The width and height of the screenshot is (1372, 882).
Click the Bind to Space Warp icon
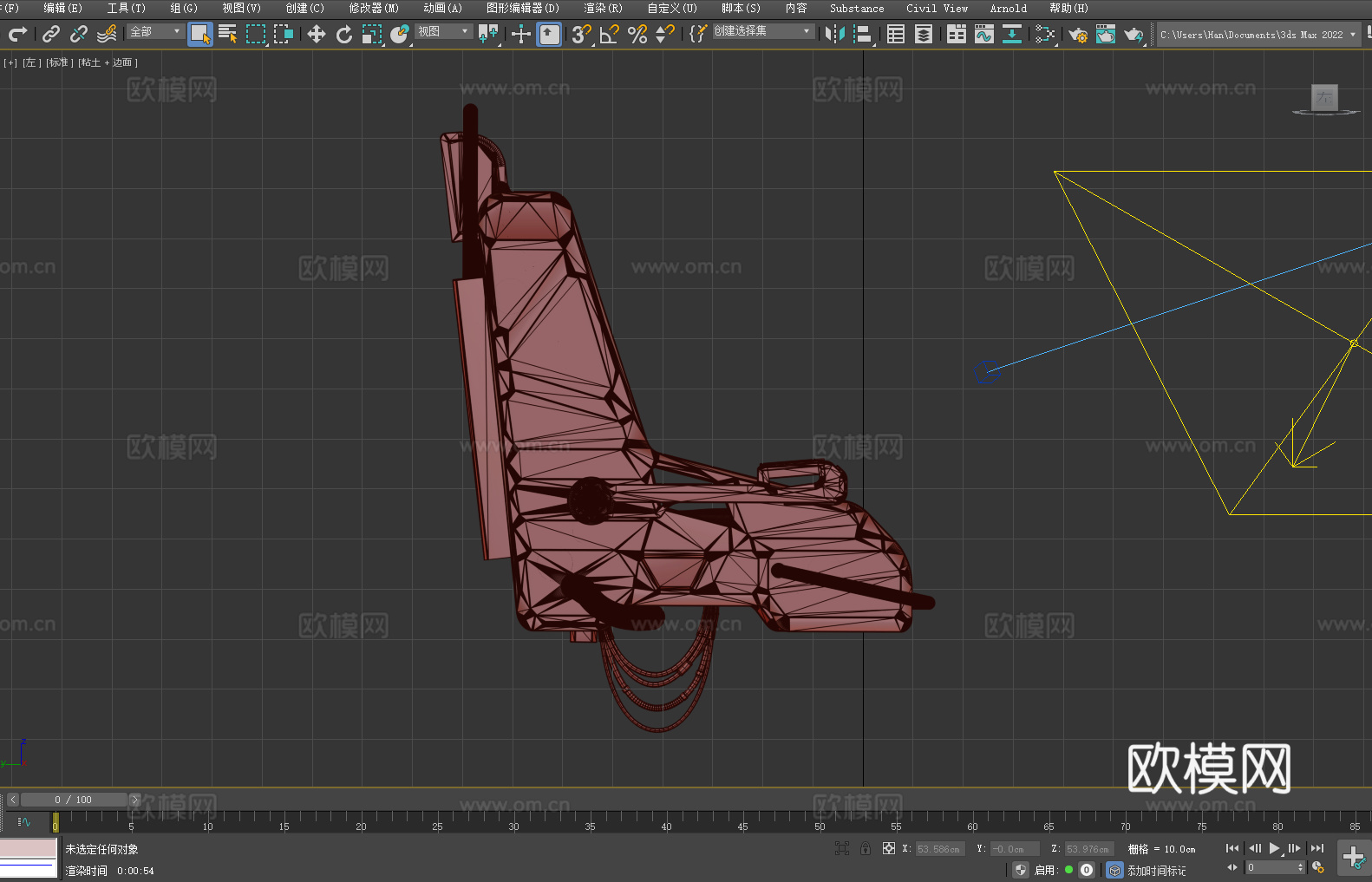[107, 34]
